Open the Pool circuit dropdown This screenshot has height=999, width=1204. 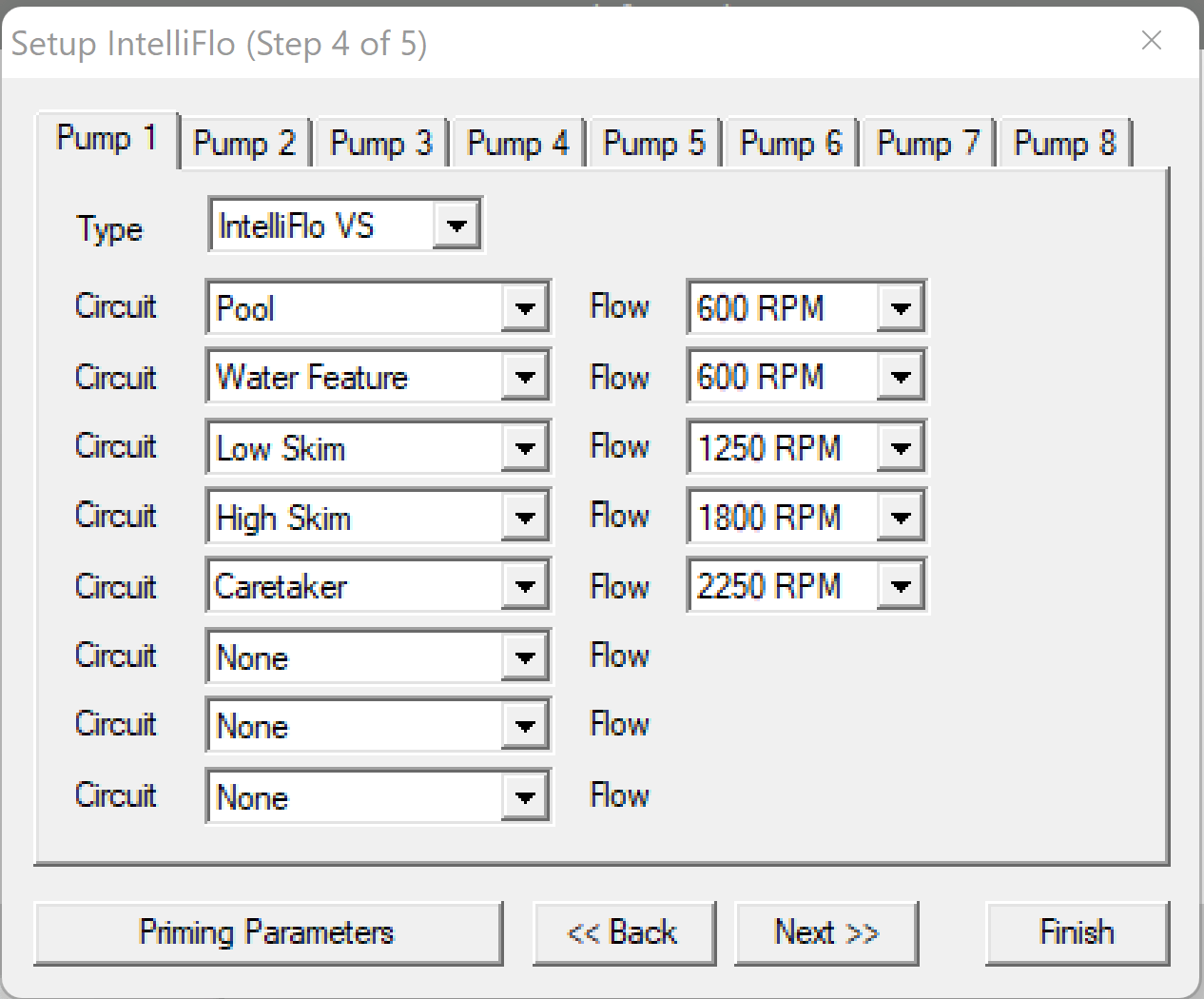379,307
